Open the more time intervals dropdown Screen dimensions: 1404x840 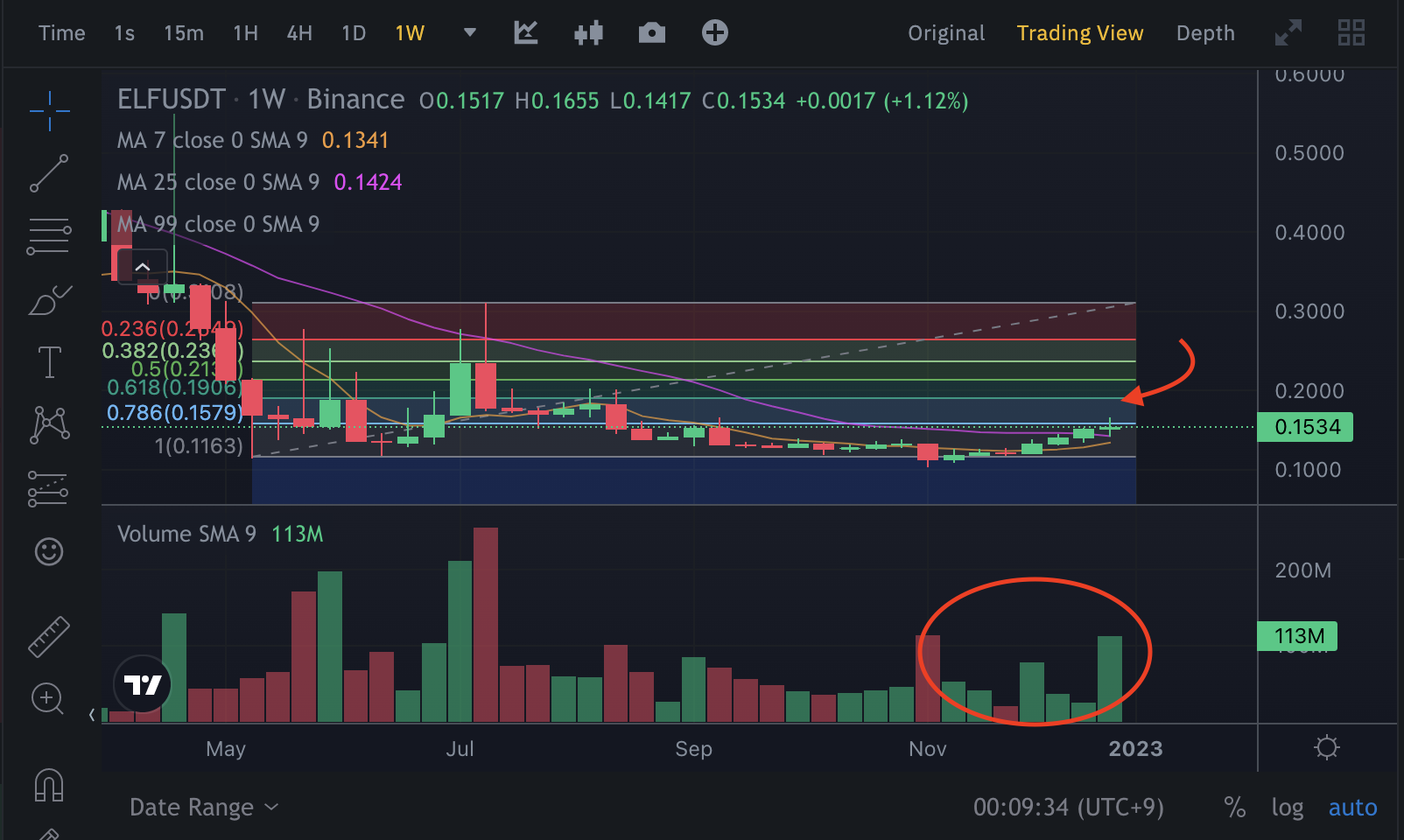click(x=470, y=33)
